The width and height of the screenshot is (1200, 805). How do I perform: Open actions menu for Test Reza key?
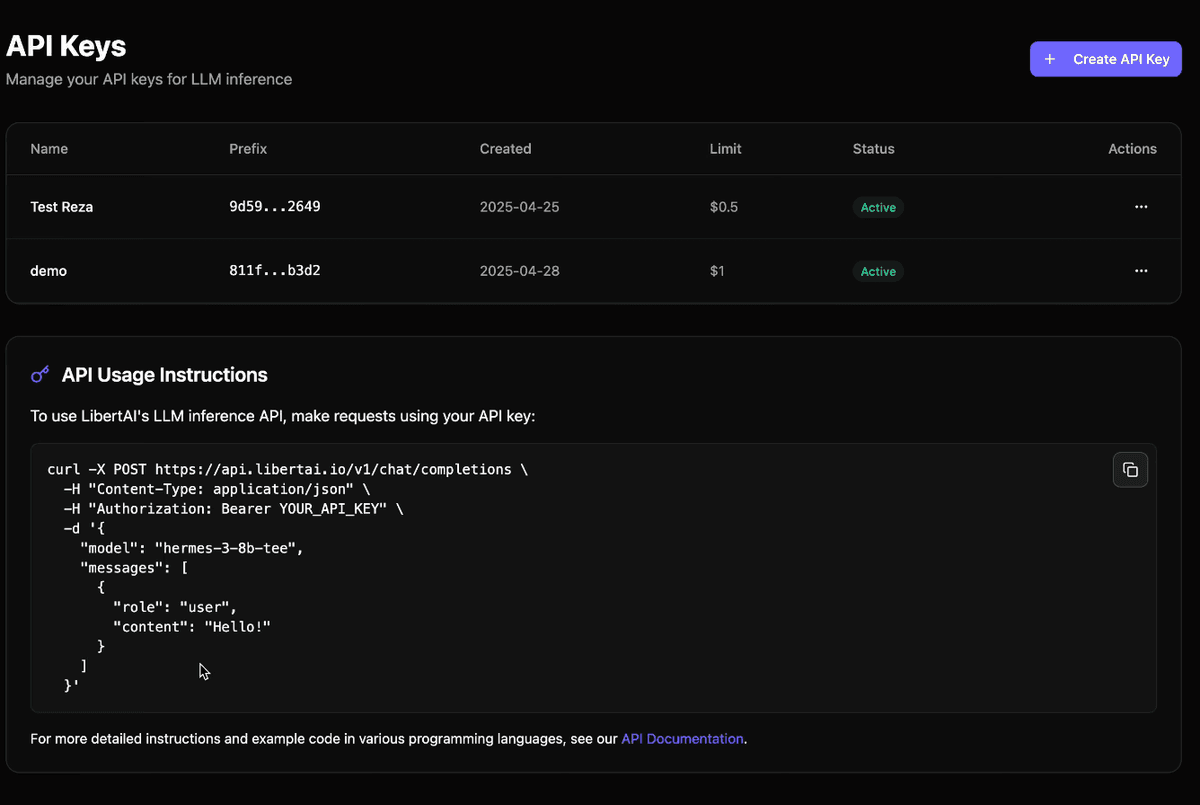(1141, 207)
